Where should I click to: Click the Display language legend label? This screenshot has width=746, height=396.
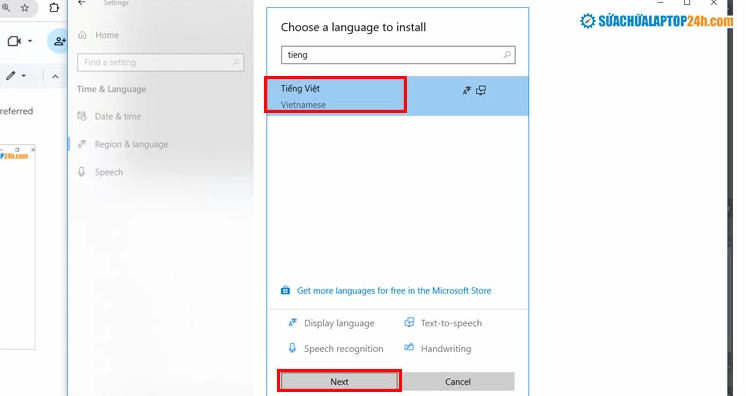[x=339, y=323]
